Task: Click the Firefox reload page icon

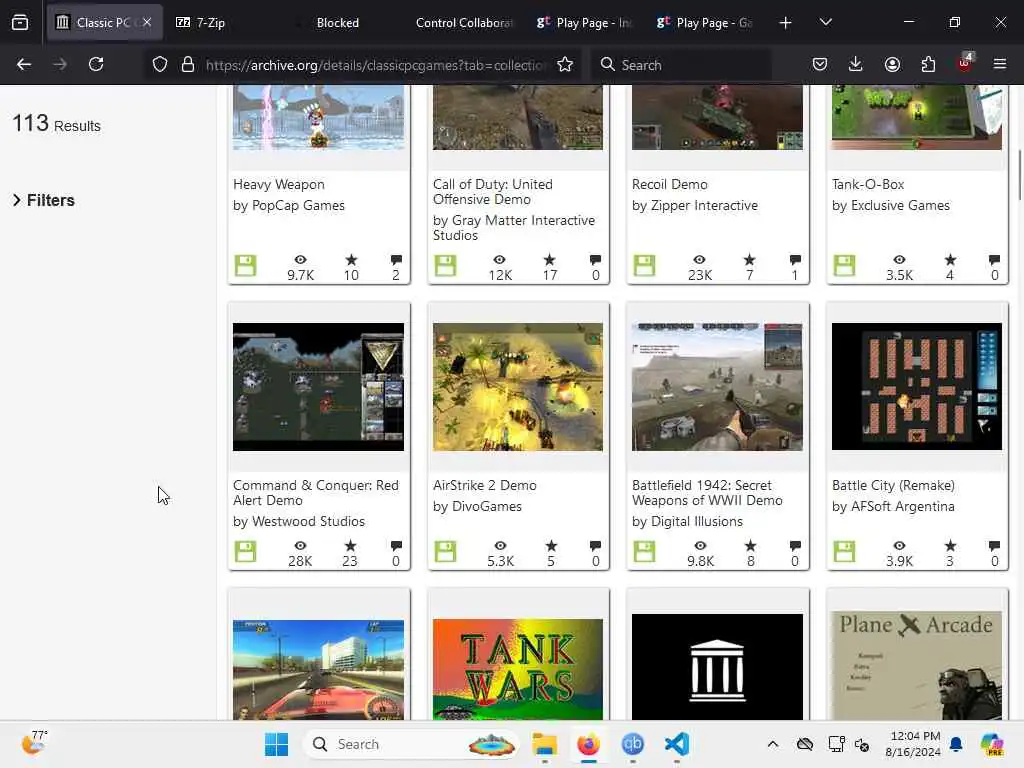Action: tap(96, 64)
